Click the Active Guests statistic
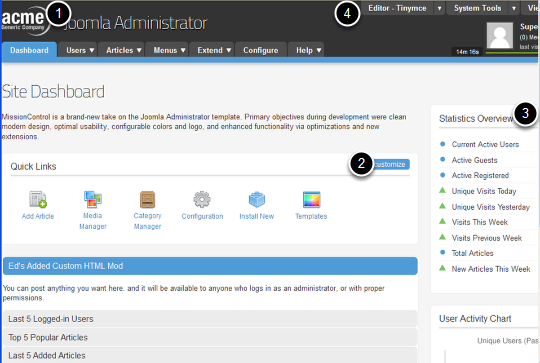The width and height of the screenshot is (540, 363). pos(475,160)
